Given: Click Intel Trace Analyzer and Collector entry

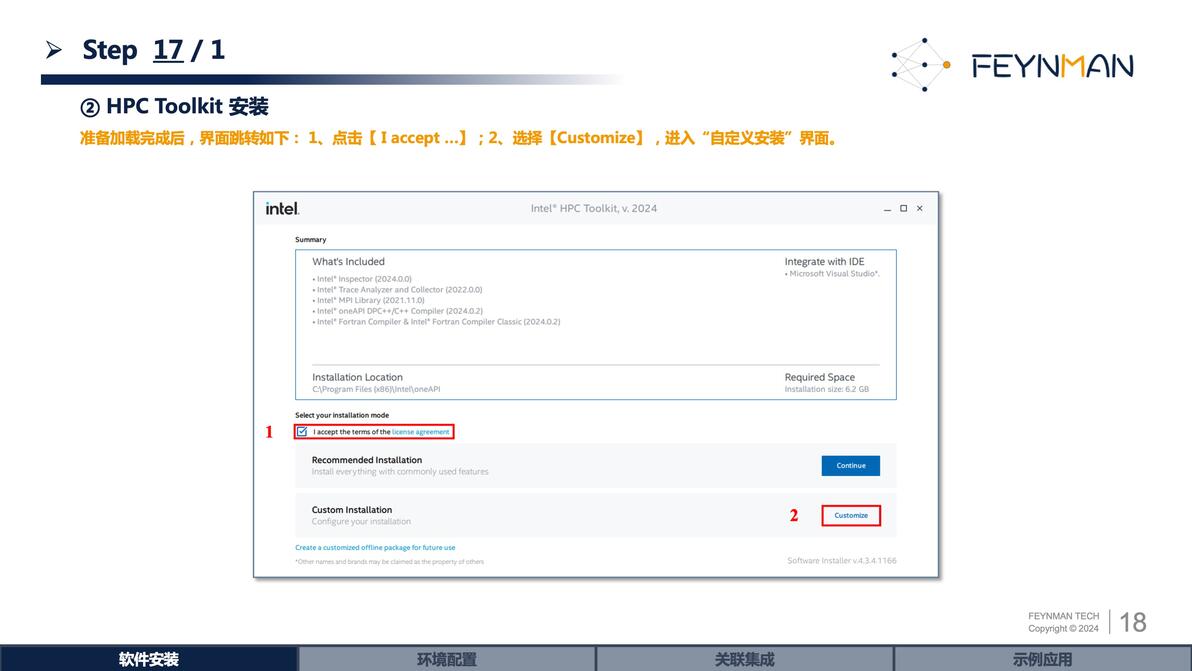Looking at the screenshot, I should pyautogui.click(x=399, y=290).
